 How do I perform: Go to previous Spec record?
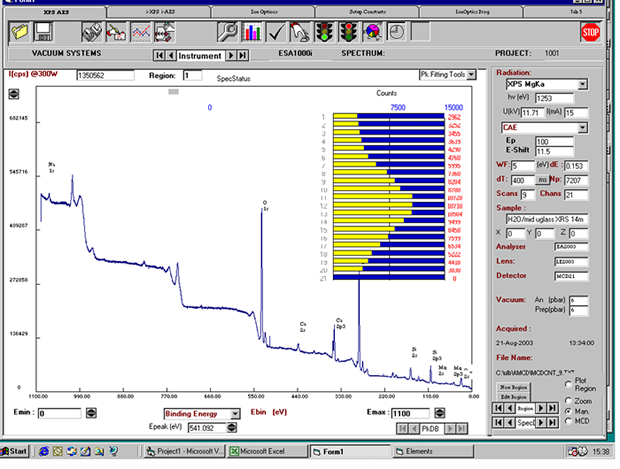coord(510,422)
